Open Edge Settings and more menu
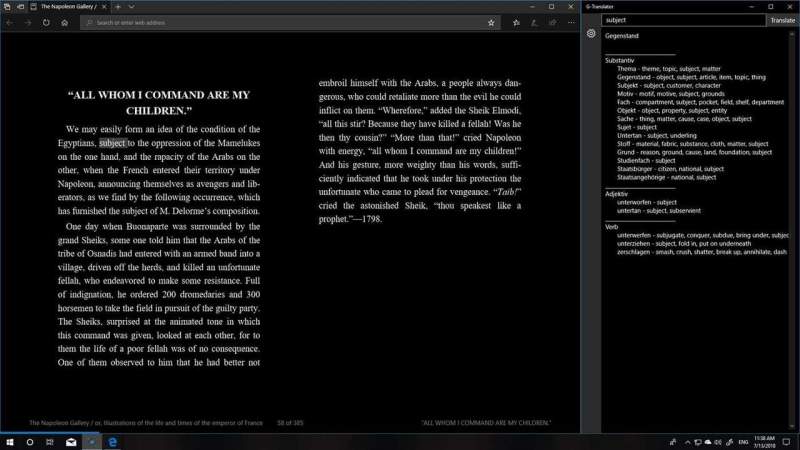 tap(571, 22)
